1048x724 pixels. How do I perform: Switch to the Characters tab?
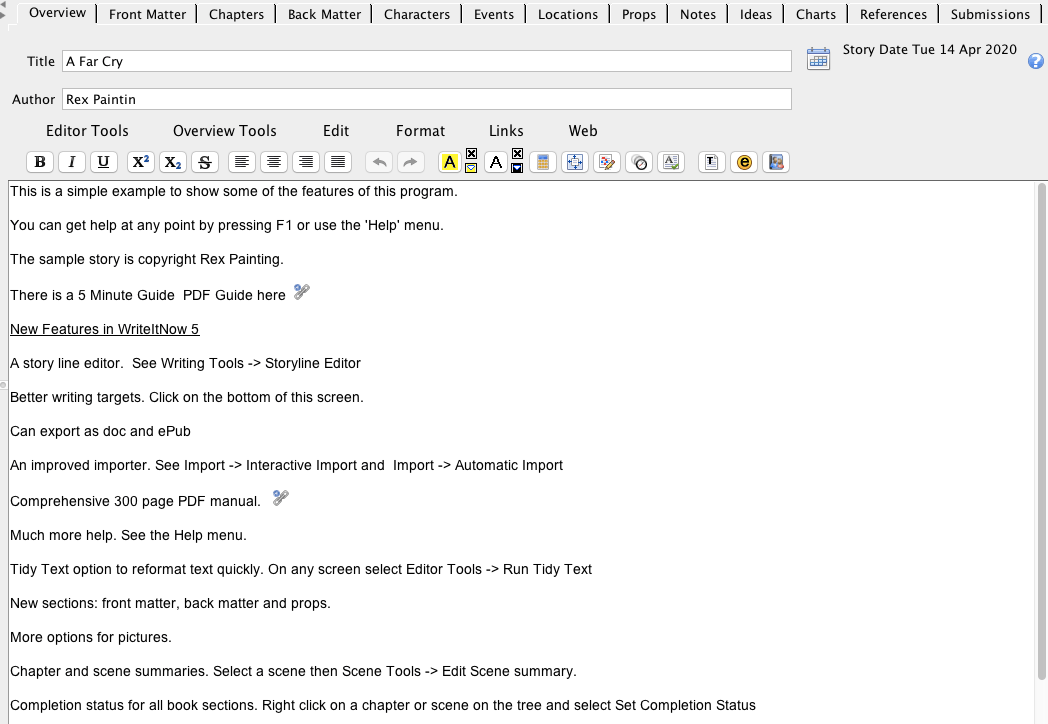point(416,14)
